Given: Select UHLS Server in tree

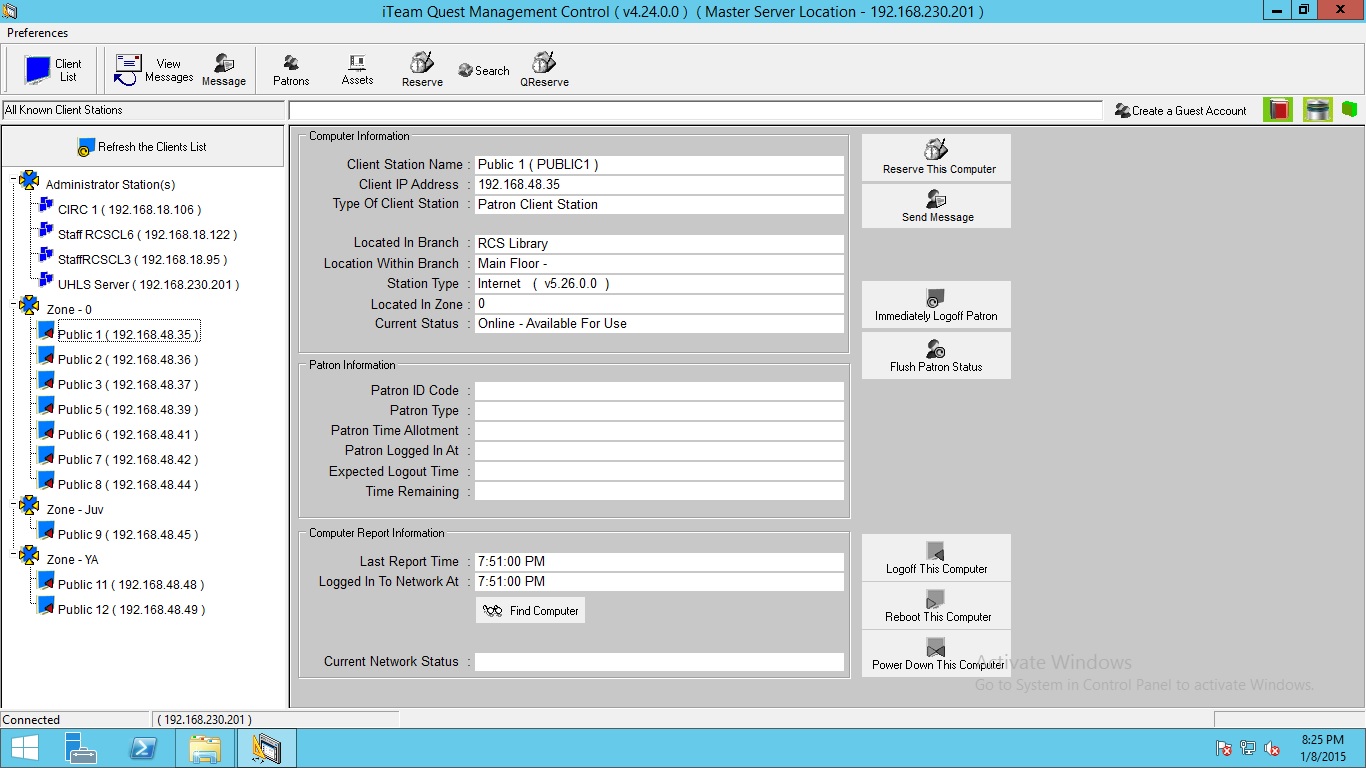Looking at the screenshot, I should [148, 285].
